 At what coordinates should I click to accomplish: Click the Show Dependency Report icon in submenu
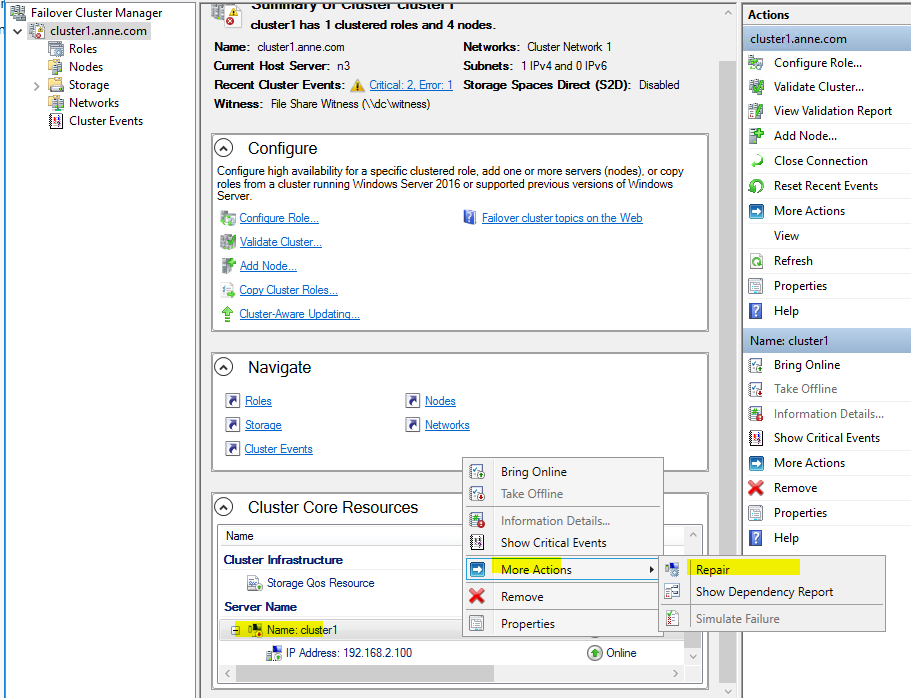pyautogui.click(x=672, y=592)
